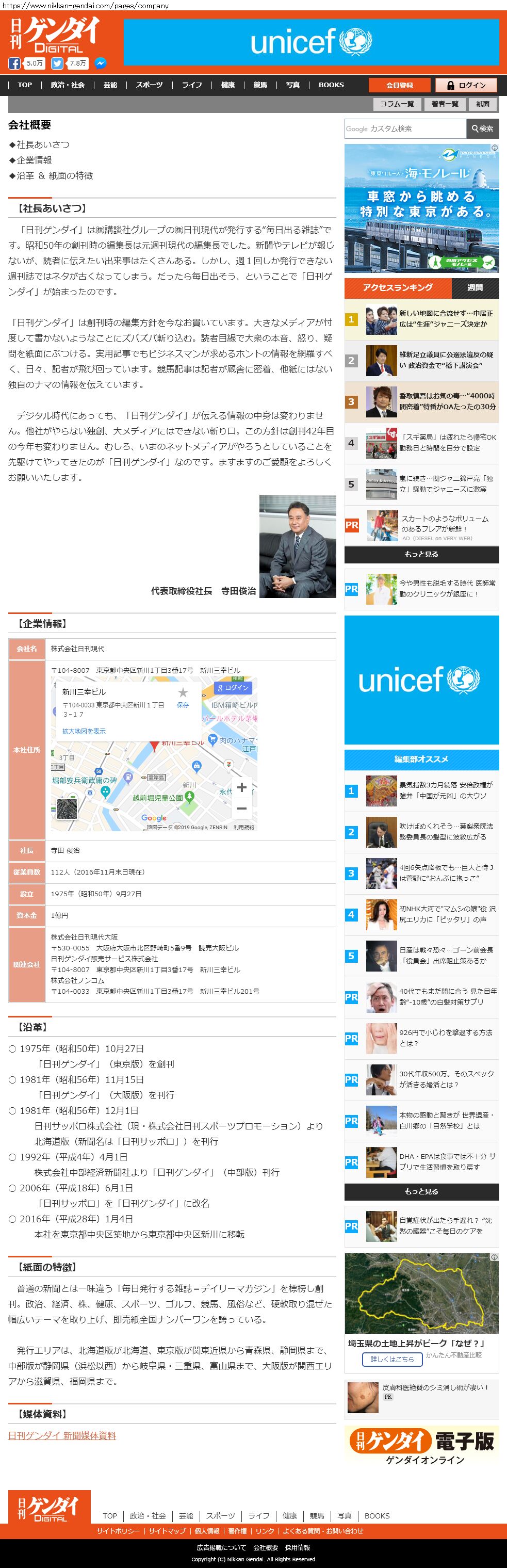507x1568 pixels.
Task: Open ranking article 維新足立議員に公選法違反の疑い
Action: coord(421,360)
